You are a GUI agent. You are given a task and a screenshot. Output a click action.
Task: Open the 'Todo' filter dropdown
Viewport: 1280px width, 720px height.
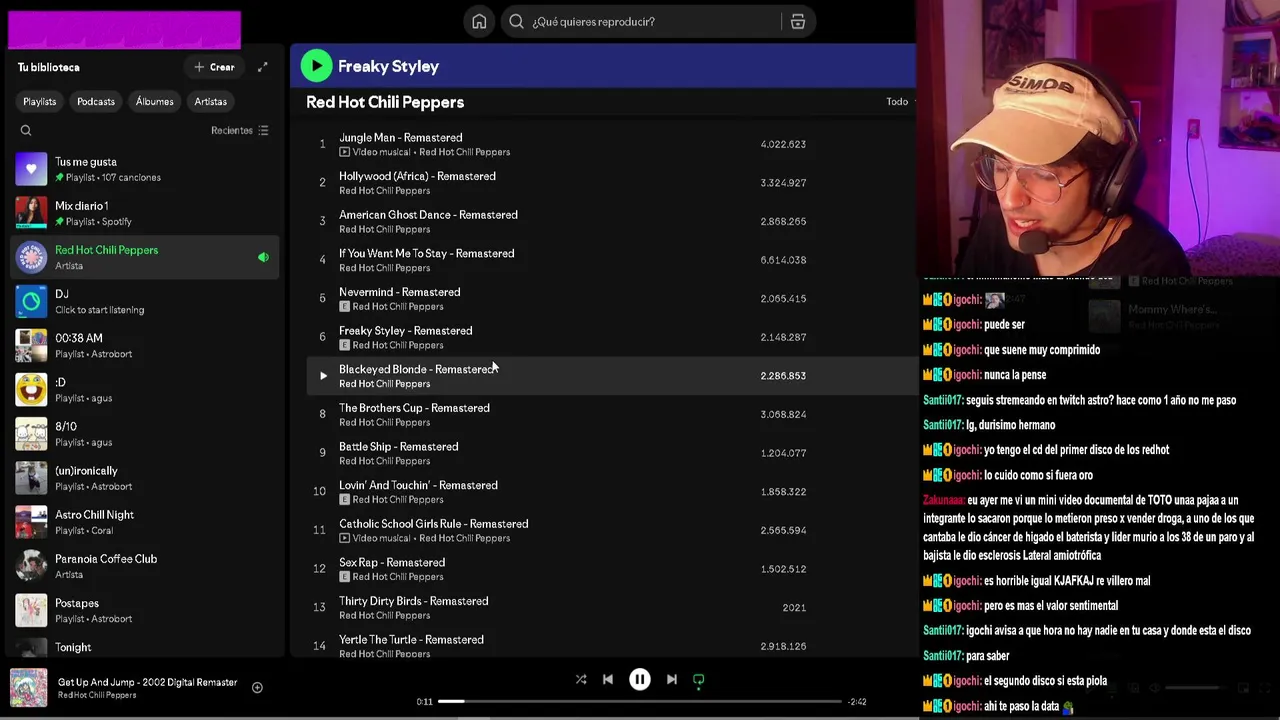pyautogui.click(x=900, y=101)
